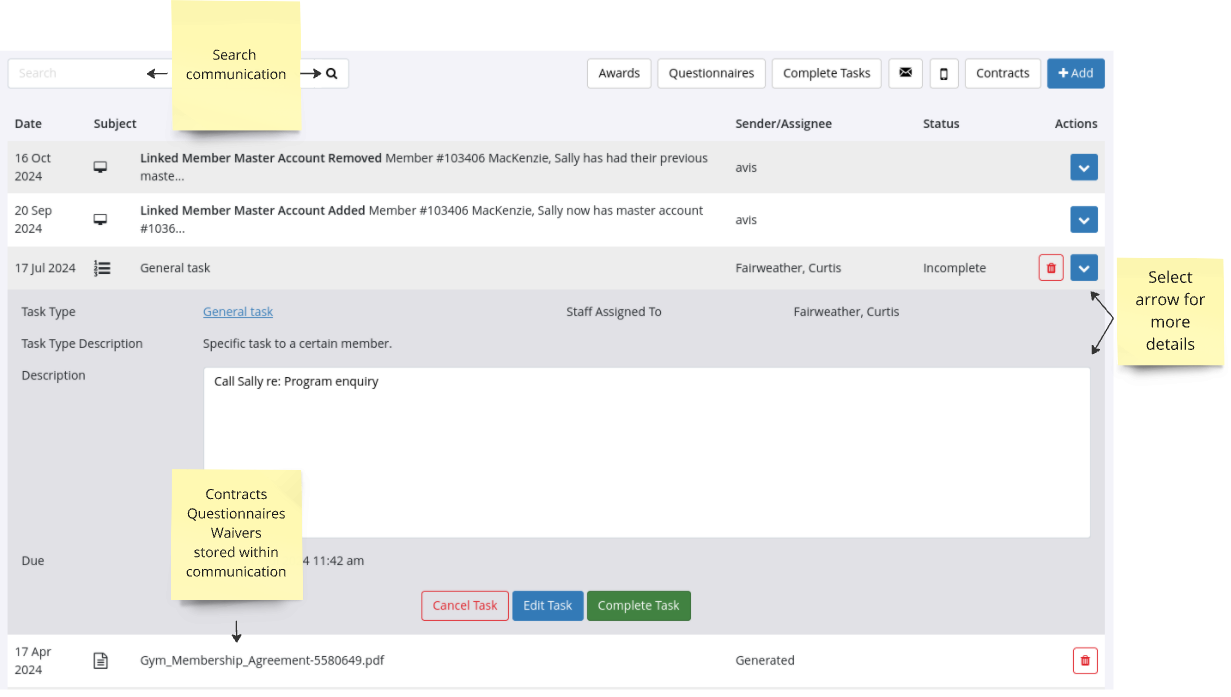Open Contracts from the toolbar
The image size is (1231, 697).
(x=1002, y=73)
